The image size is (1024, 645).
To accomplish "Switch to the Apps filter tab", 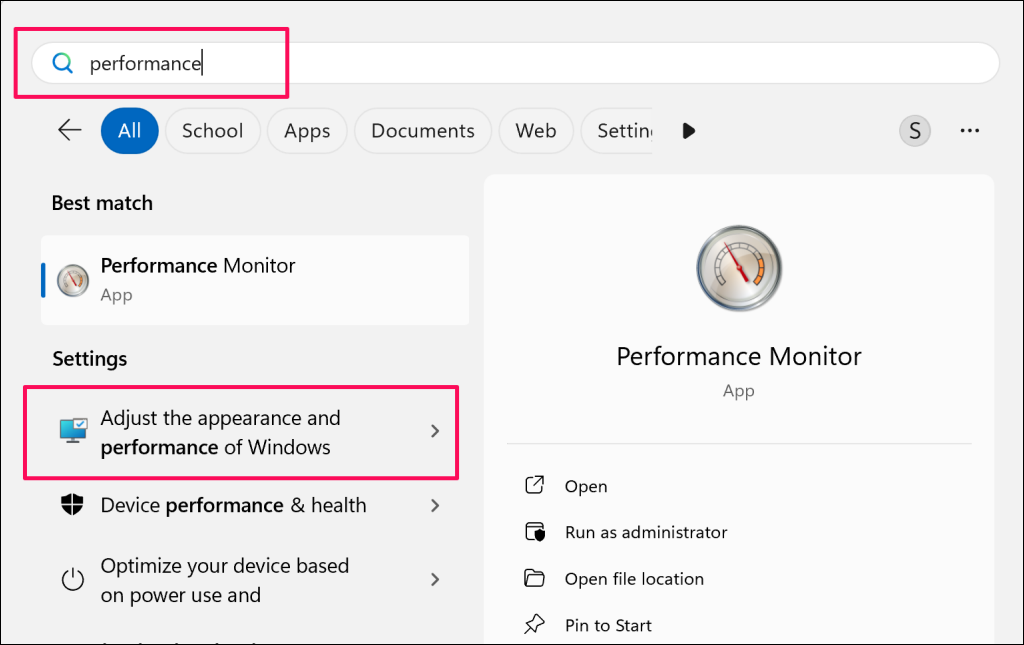I will pos(306,130).
